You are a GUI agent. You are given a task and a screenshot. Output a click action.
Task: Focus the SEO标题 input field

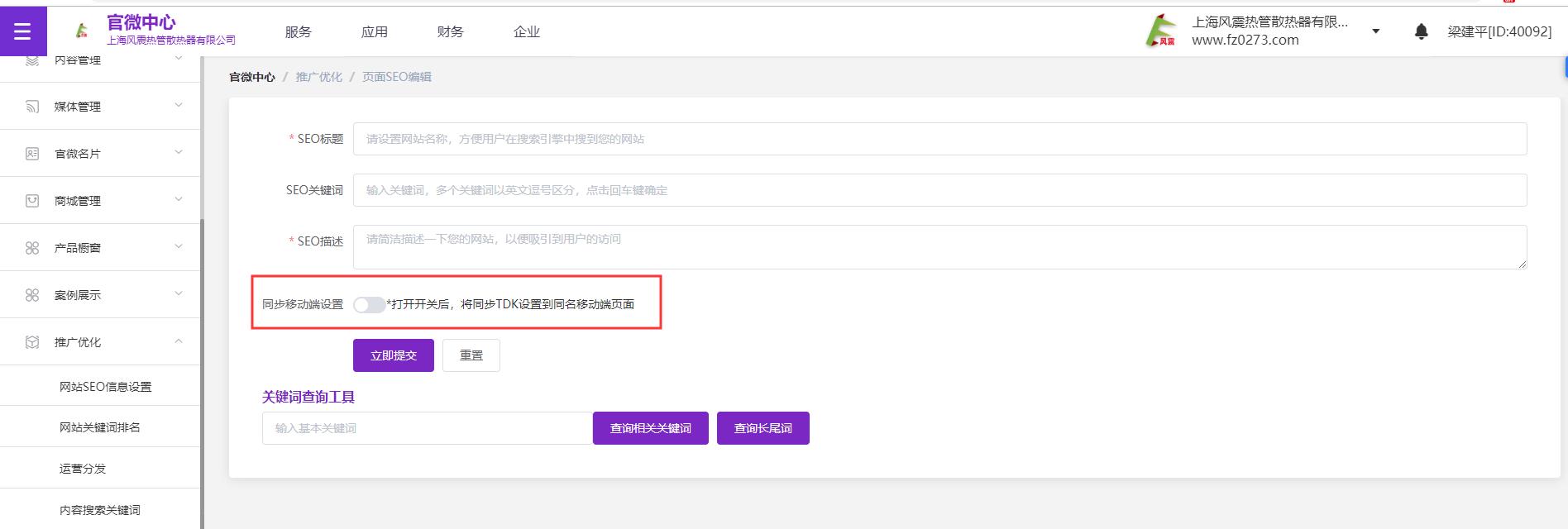coord(940,139)
